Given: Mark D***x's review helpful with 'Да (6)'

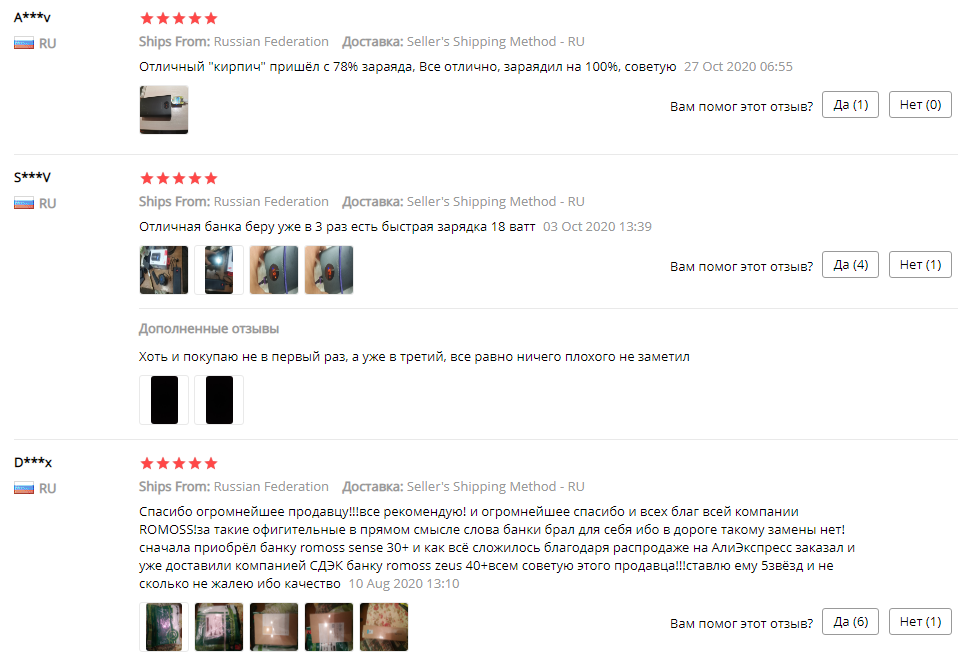Looking at the screenshot, I should coord(850,622).
